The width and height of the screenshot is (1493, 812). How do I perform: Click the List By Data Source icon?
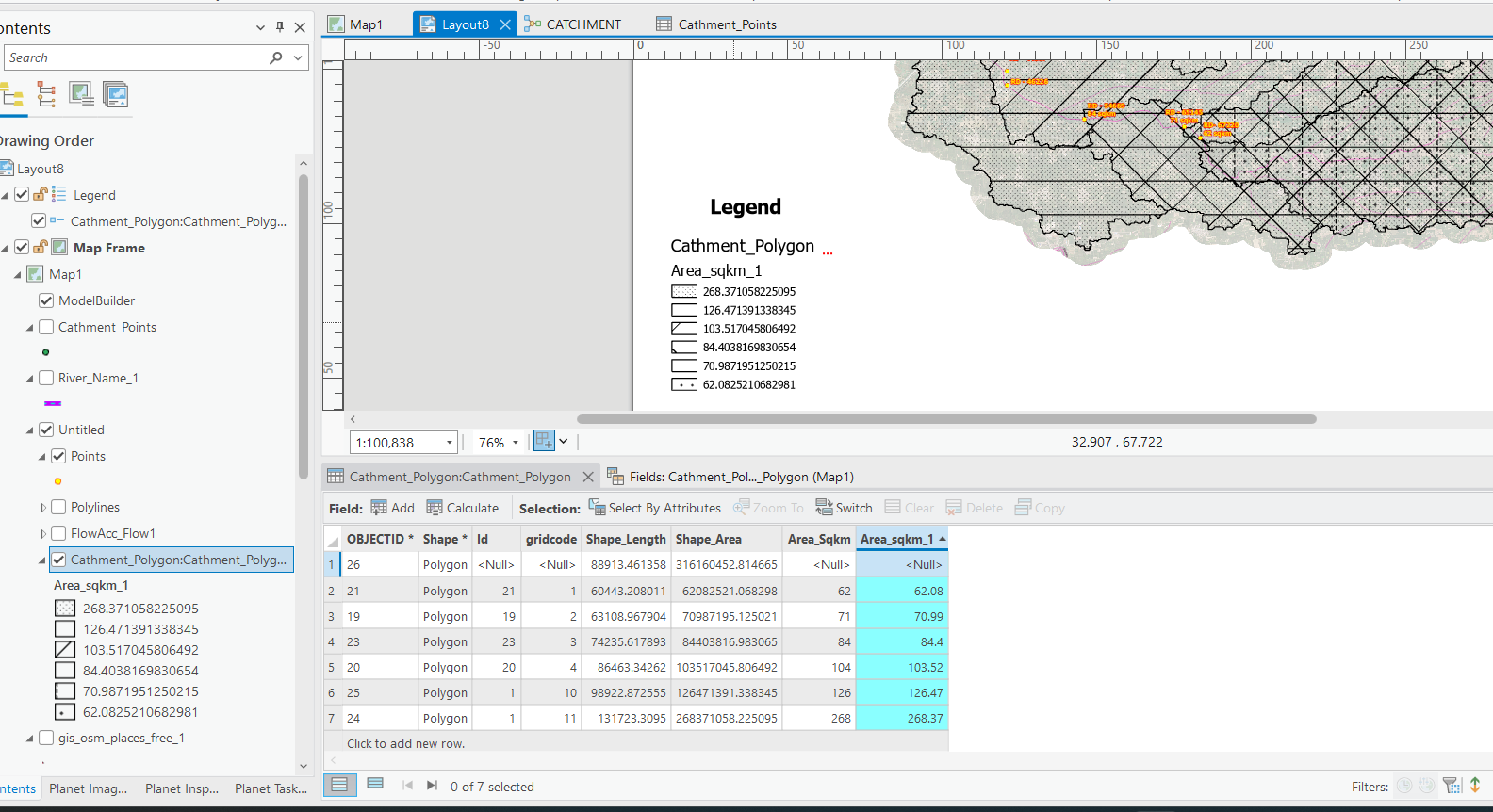point(46,94)
